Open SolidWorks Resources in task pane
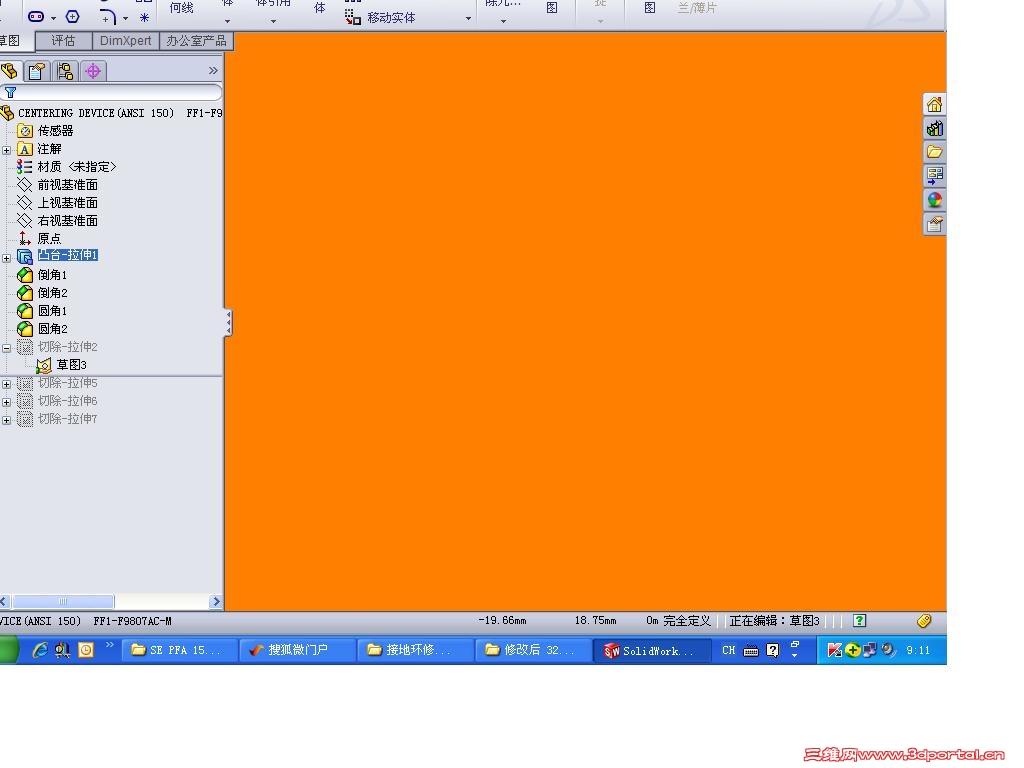 pos(935,104)
